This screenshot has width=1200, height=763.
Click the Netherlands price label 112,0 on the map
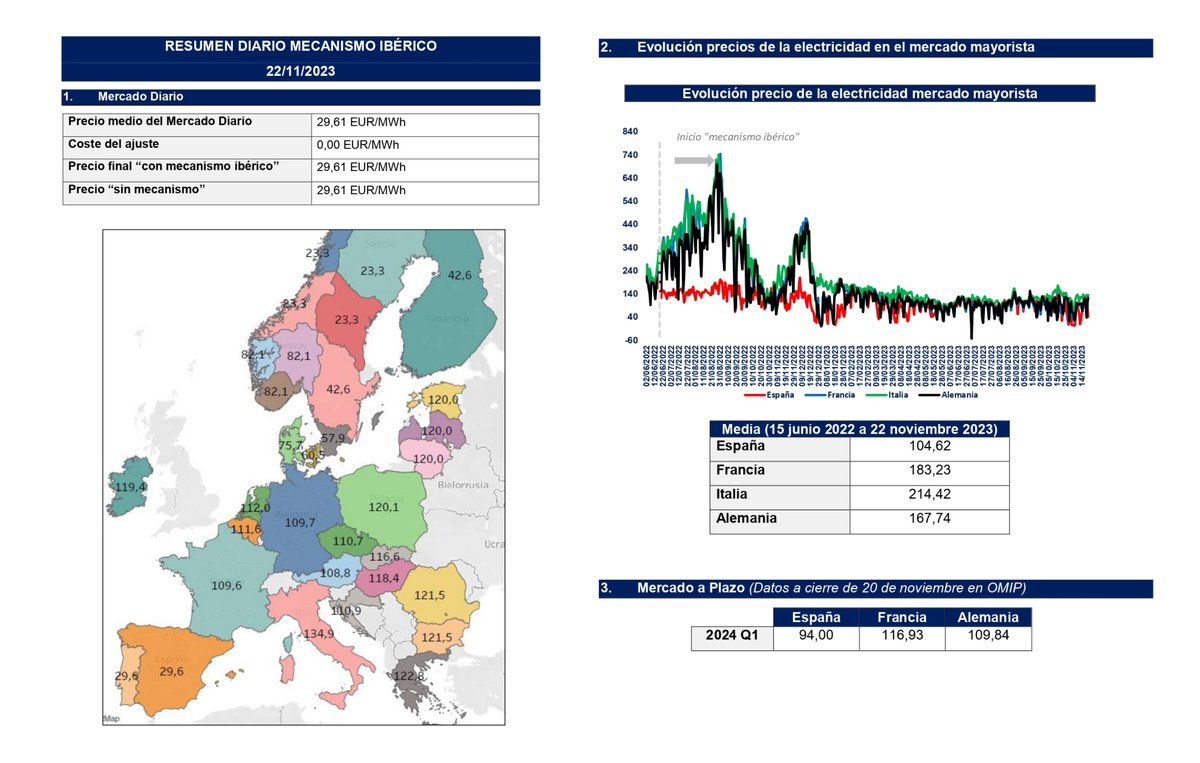[254, 507]
